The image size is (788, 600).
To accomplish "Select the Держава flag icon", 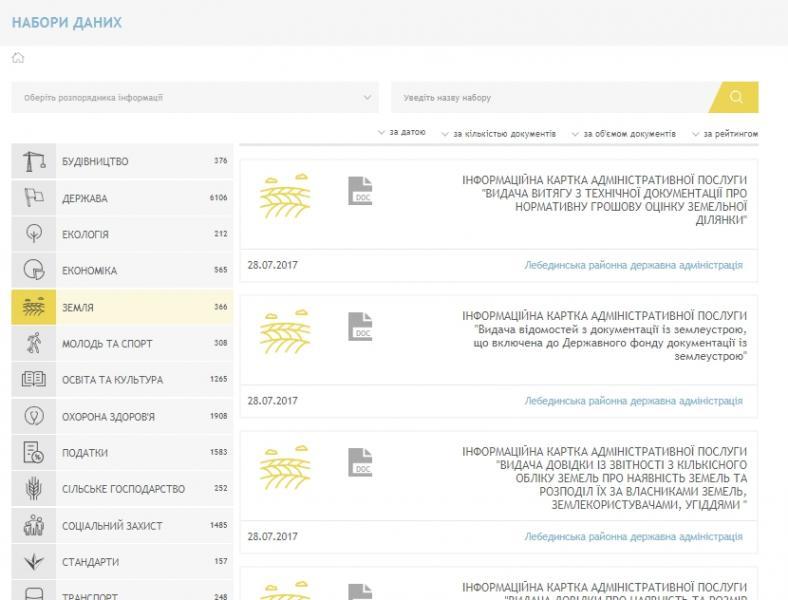I will click(x=34, y=198).
